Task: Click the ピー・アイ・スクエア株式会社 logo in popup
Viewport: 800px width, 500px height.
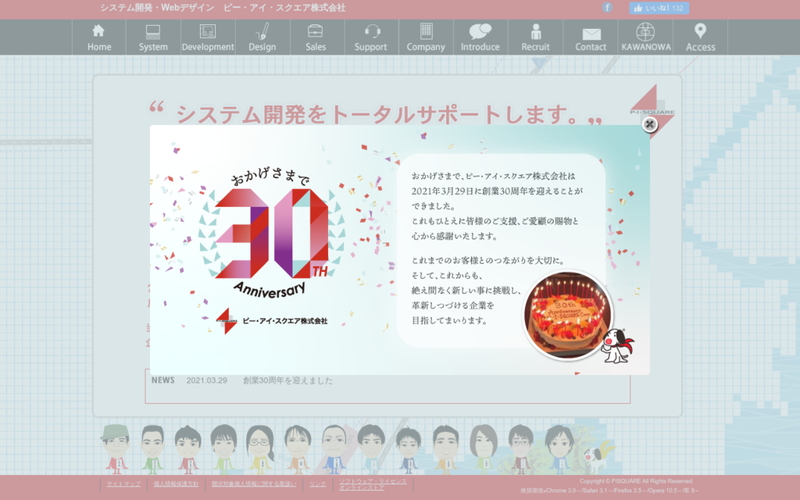Action: (x=272, y=321)
